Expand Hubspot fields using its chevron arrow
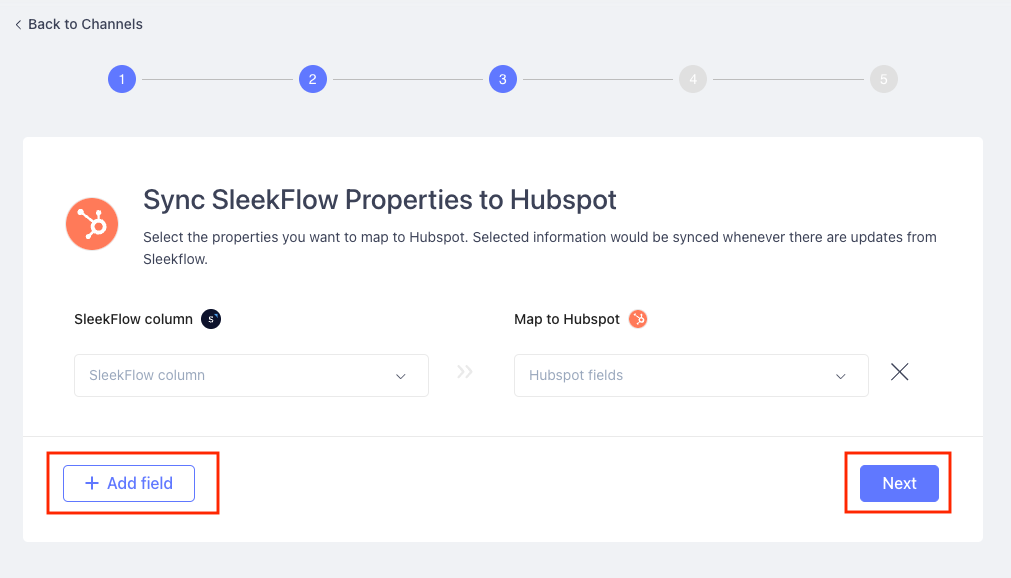The height and width of the screenshot is (578, 1011). pos(840,376)
